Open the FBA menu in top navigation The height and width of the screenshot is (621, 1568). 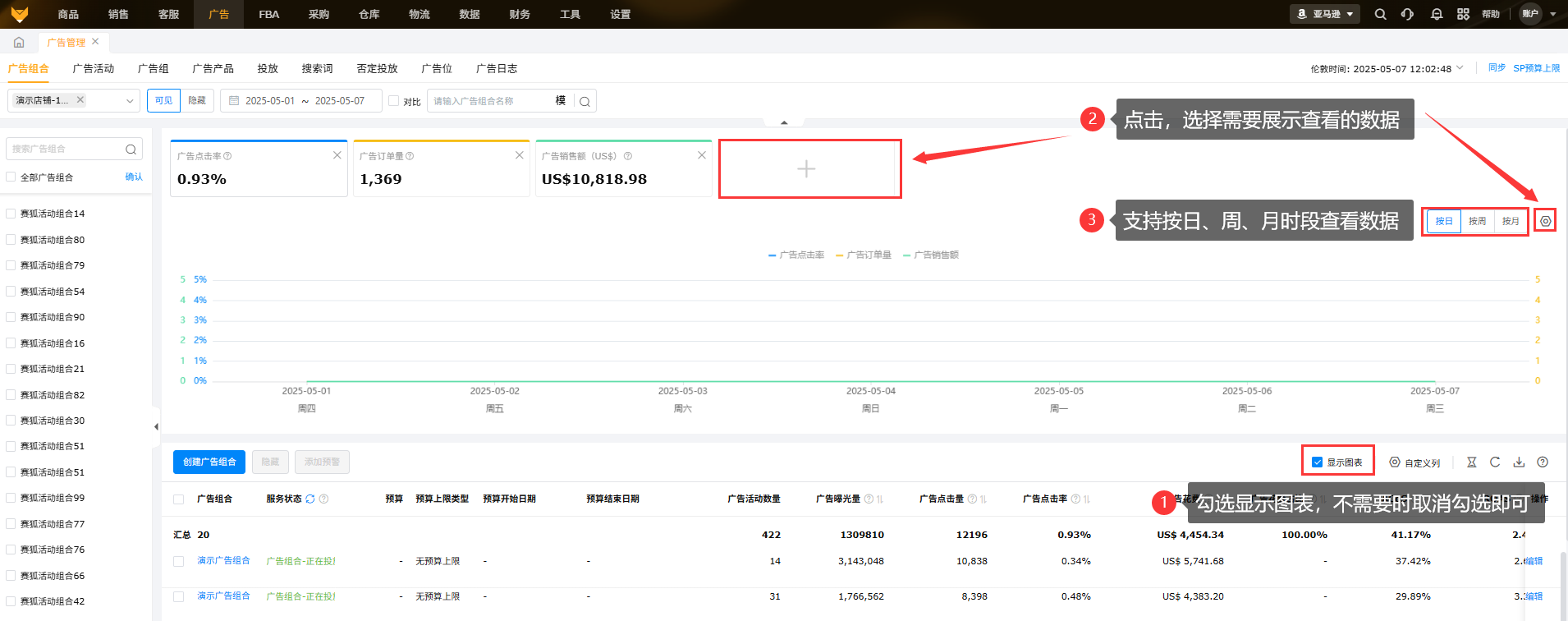coord(268,14)
